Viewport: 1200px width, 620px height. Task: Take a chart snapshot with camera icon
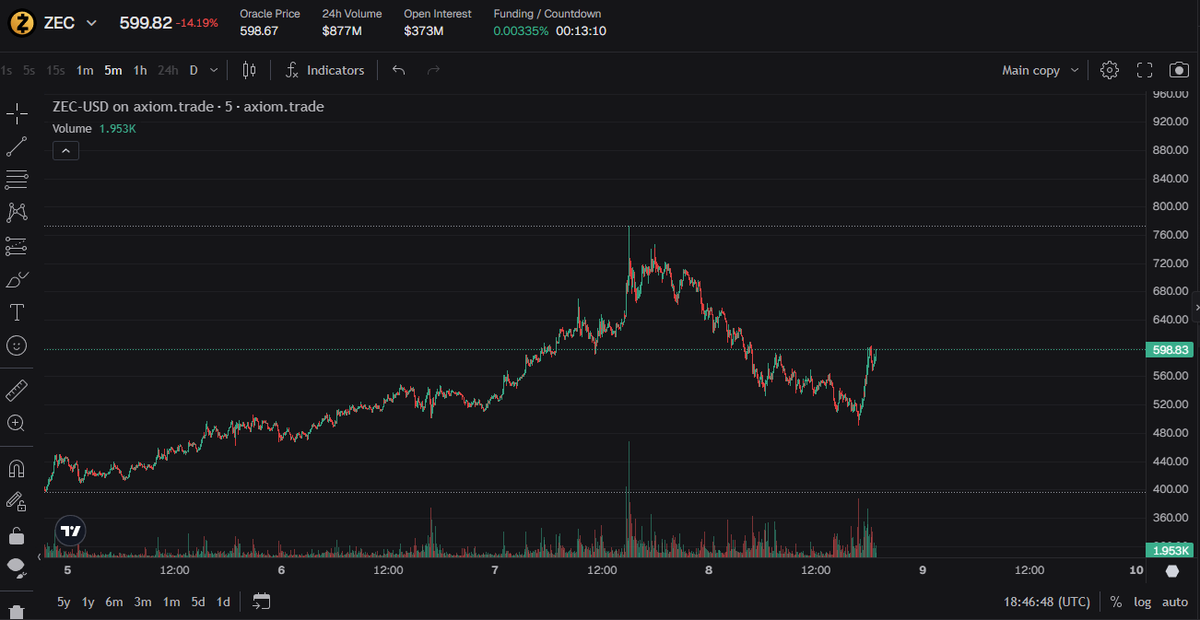(x=1180, y=70)
